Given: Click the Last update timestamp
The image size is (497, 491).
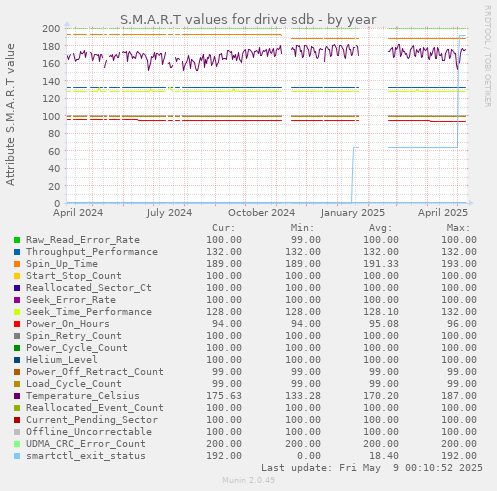Looking at the screenshot, I should [x=372, y=468].
